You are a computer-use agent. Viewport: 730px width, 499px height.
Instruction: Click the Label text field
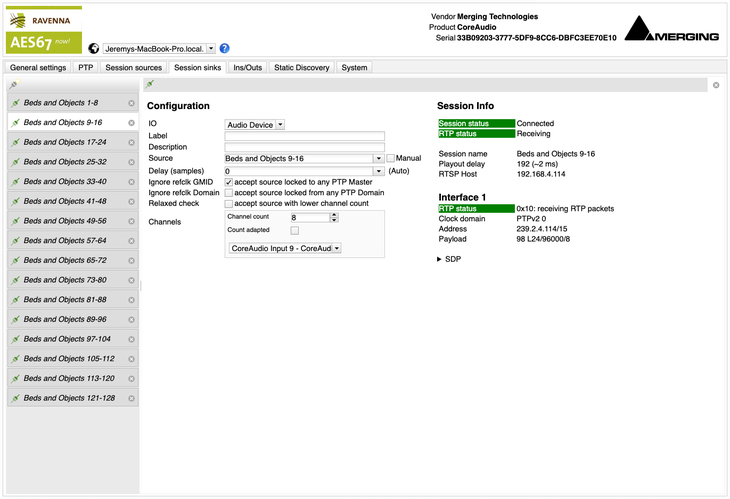point(304,136)
